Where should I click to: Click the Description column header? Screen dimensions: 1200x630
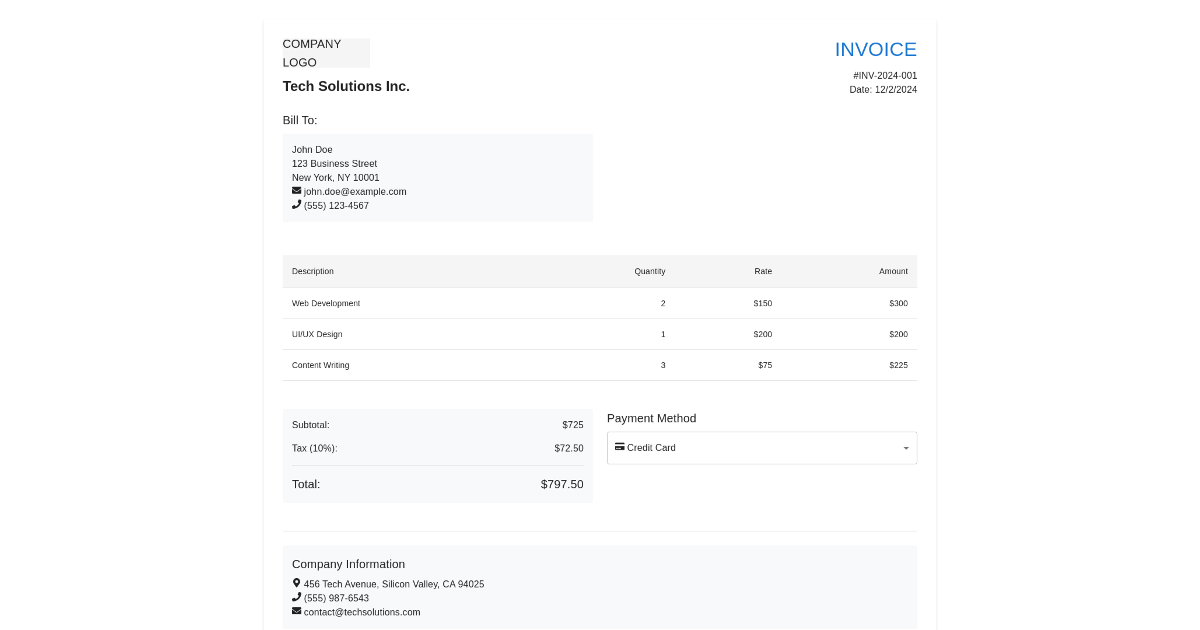coord(313,271)
